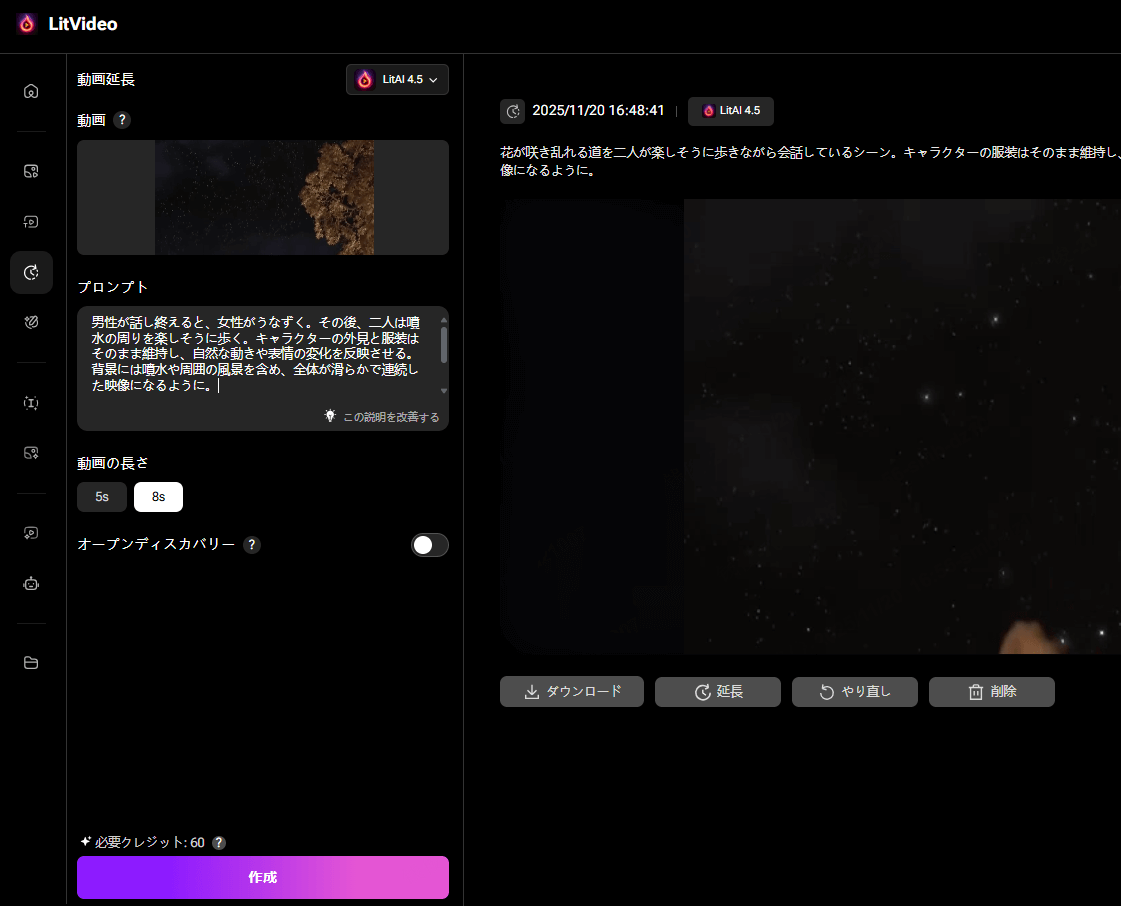Toggle オープンディスカバリー switch on
1121x906 pixels.
tap(429, 545)
